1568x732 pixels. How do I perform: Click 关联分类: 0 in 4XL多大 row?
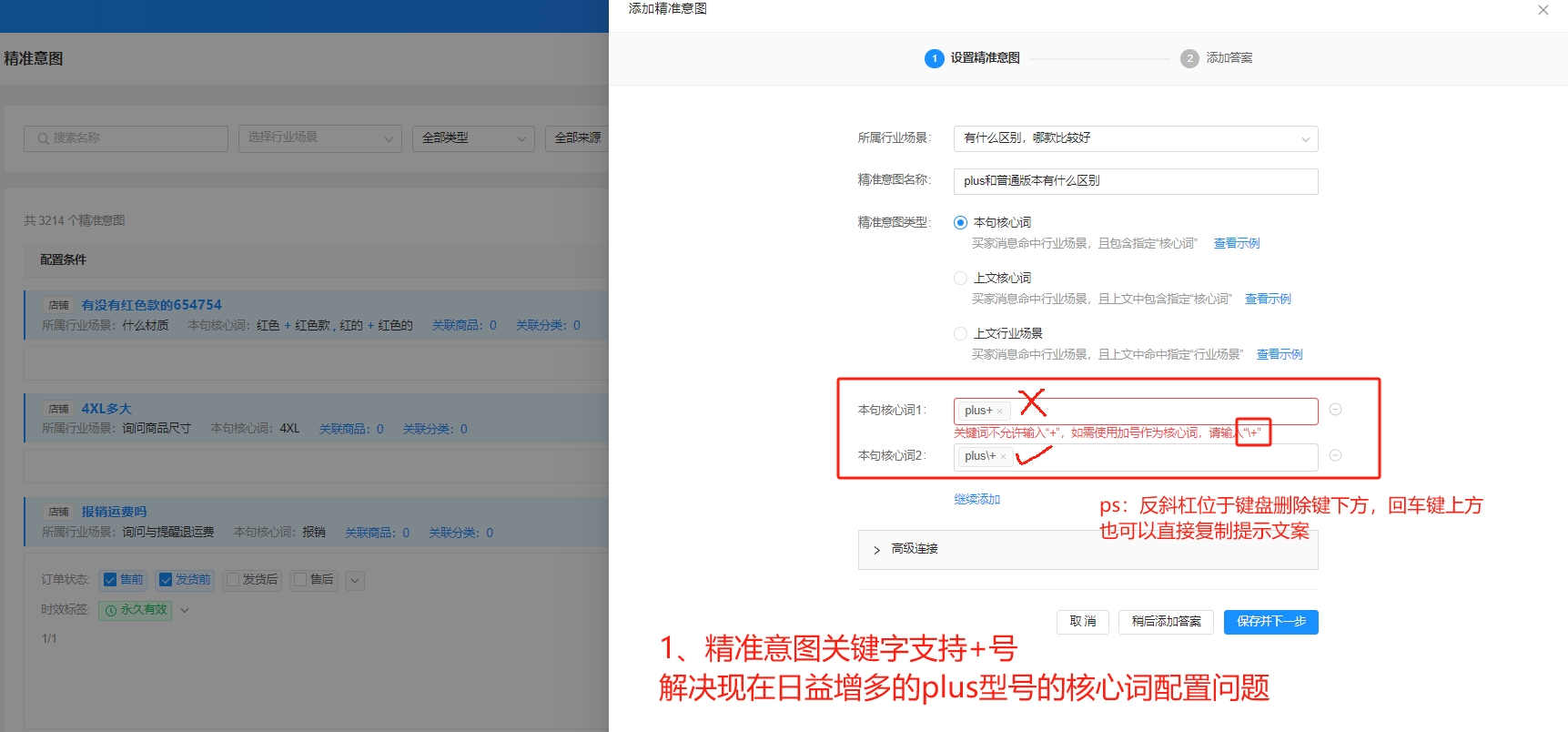pyautogui.click(x=435, y=429)
